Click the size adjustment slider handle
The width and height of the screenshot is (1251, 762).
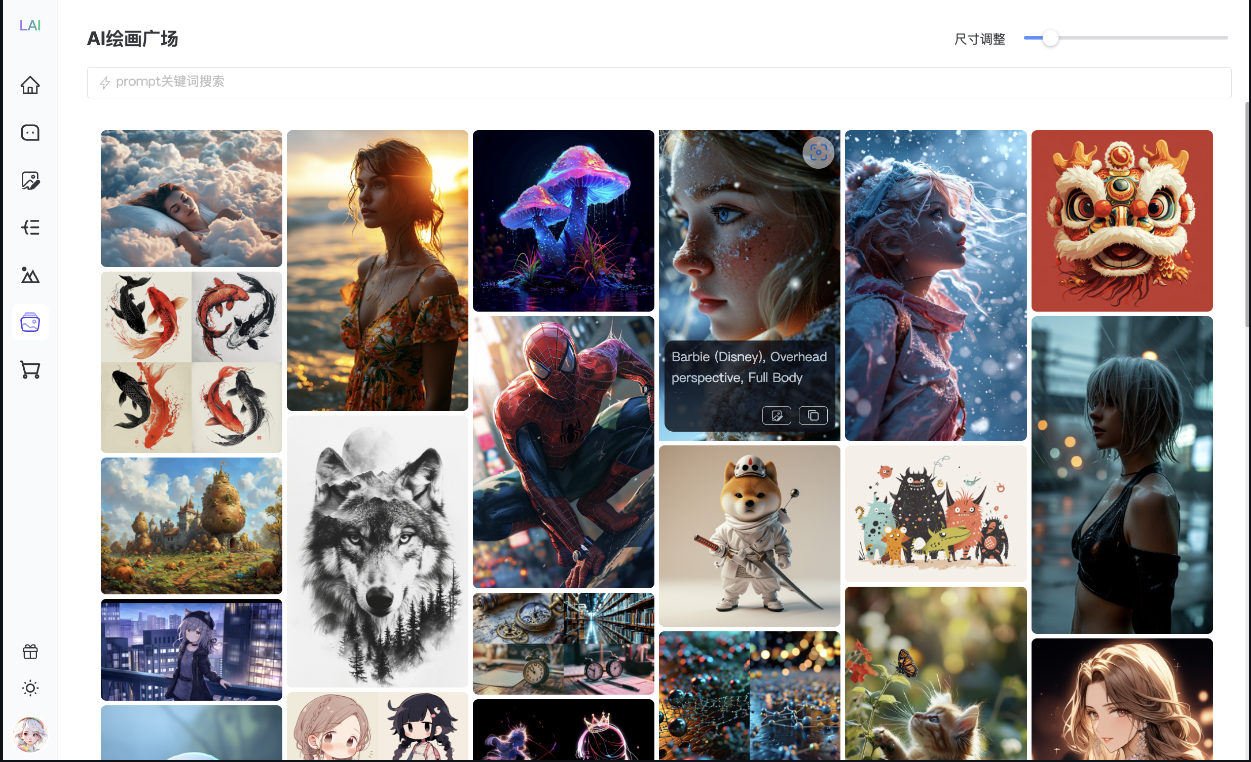[1050, 38]
